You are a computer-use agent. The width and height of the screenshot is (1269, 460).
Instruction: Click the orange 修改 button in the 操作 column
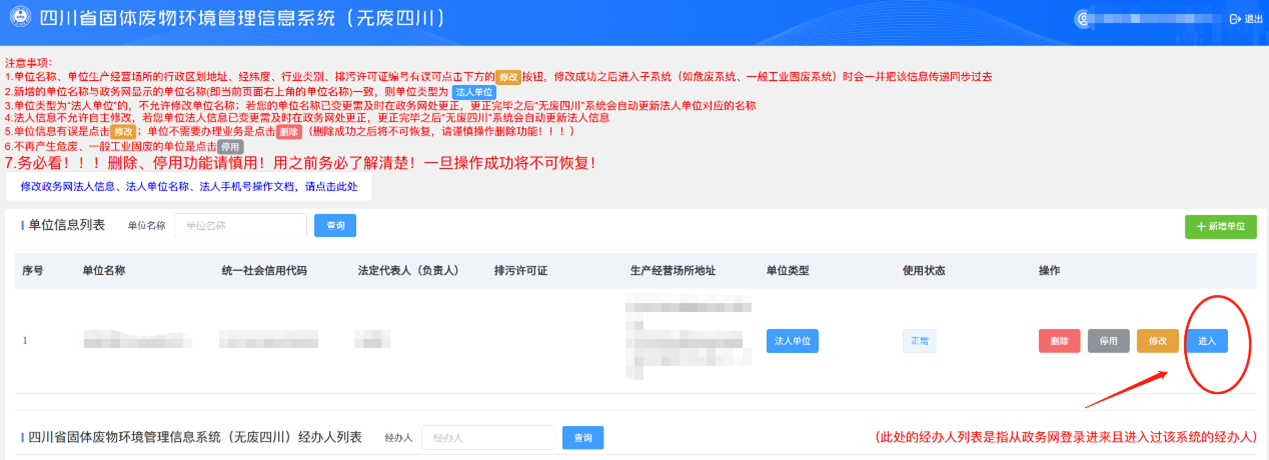click(1157, 341)
